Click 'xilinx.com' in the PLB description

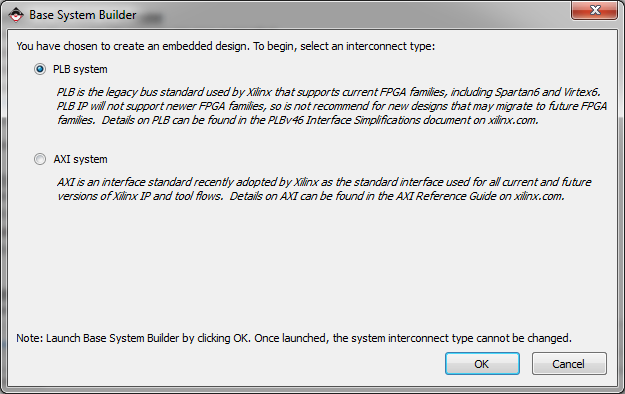point(513,120)
